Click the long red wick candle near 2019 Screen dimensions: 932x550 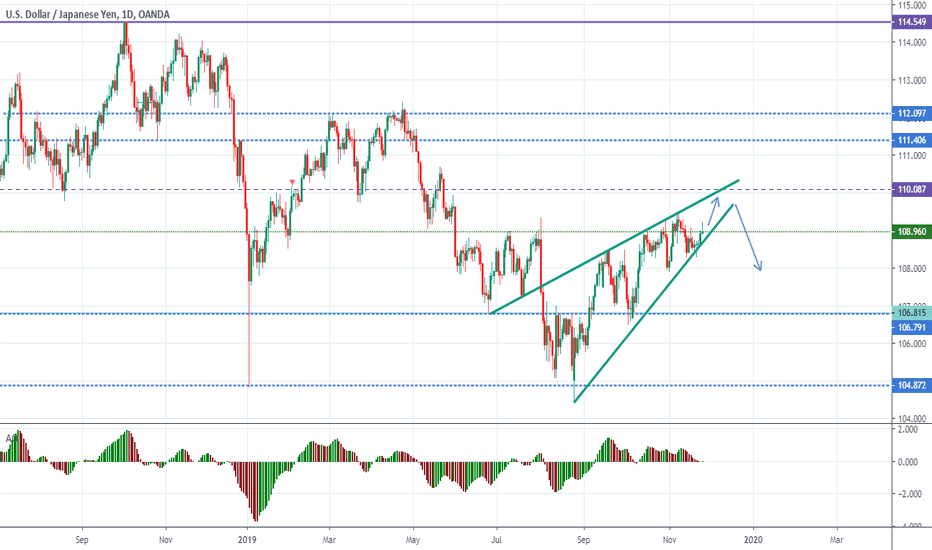click(x=248, y=340)
